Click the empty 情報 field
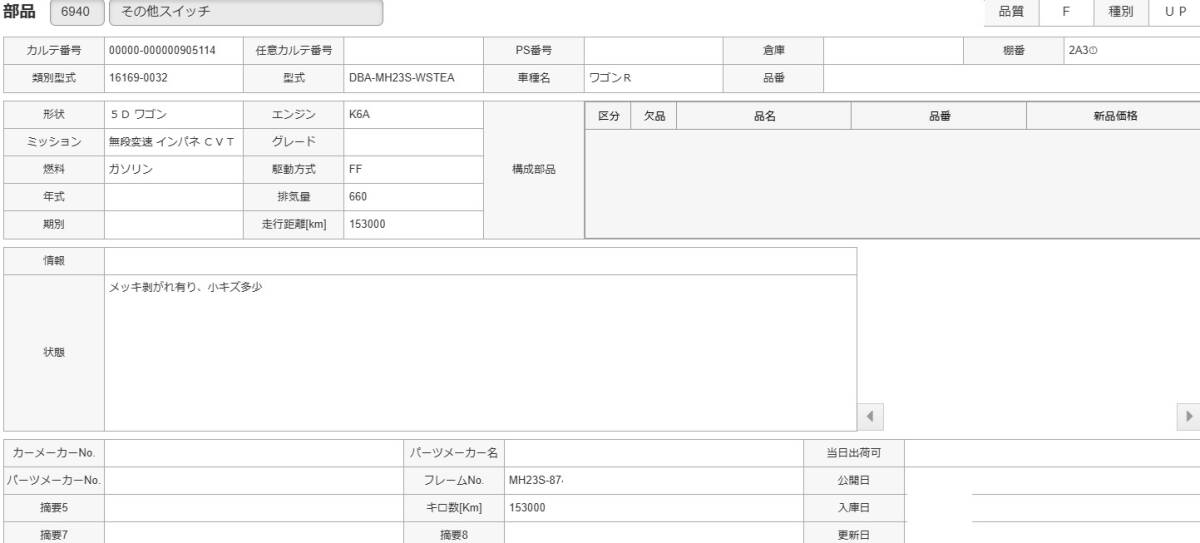 click(480, 261)
